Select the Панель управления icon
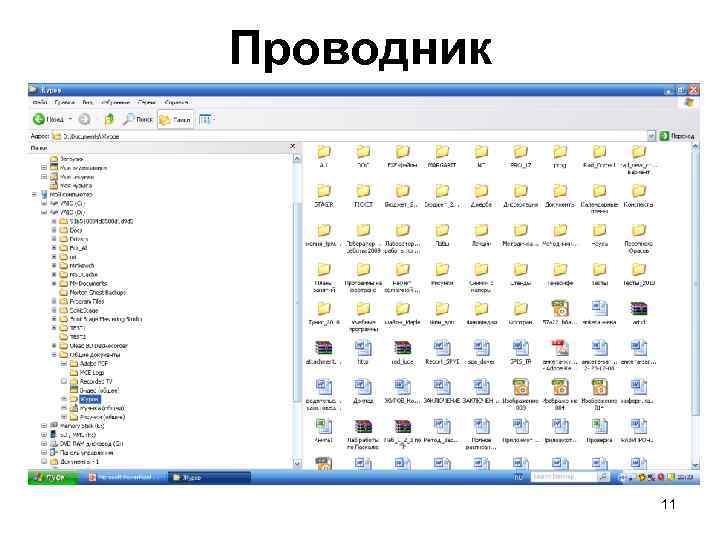Viewport: 720px width, 540px height. [54, 452]
